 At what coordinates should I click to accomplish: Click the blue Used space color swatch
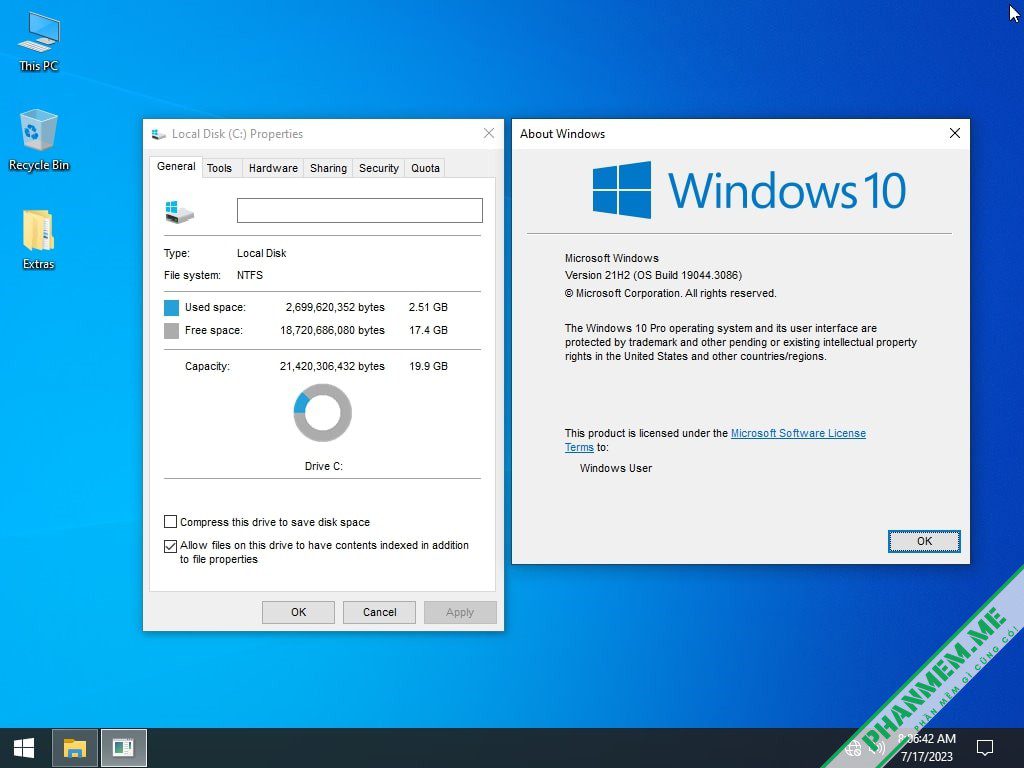pos(171,308)
